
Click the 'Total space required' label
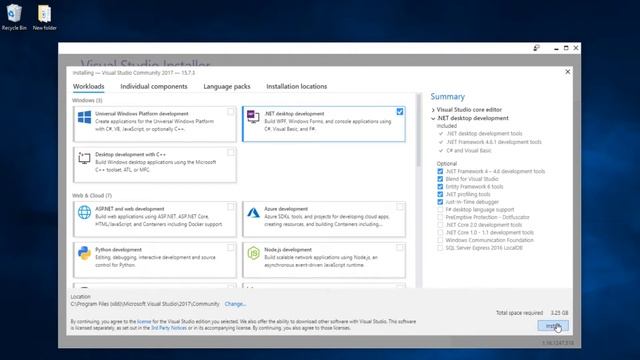point(519,313)
